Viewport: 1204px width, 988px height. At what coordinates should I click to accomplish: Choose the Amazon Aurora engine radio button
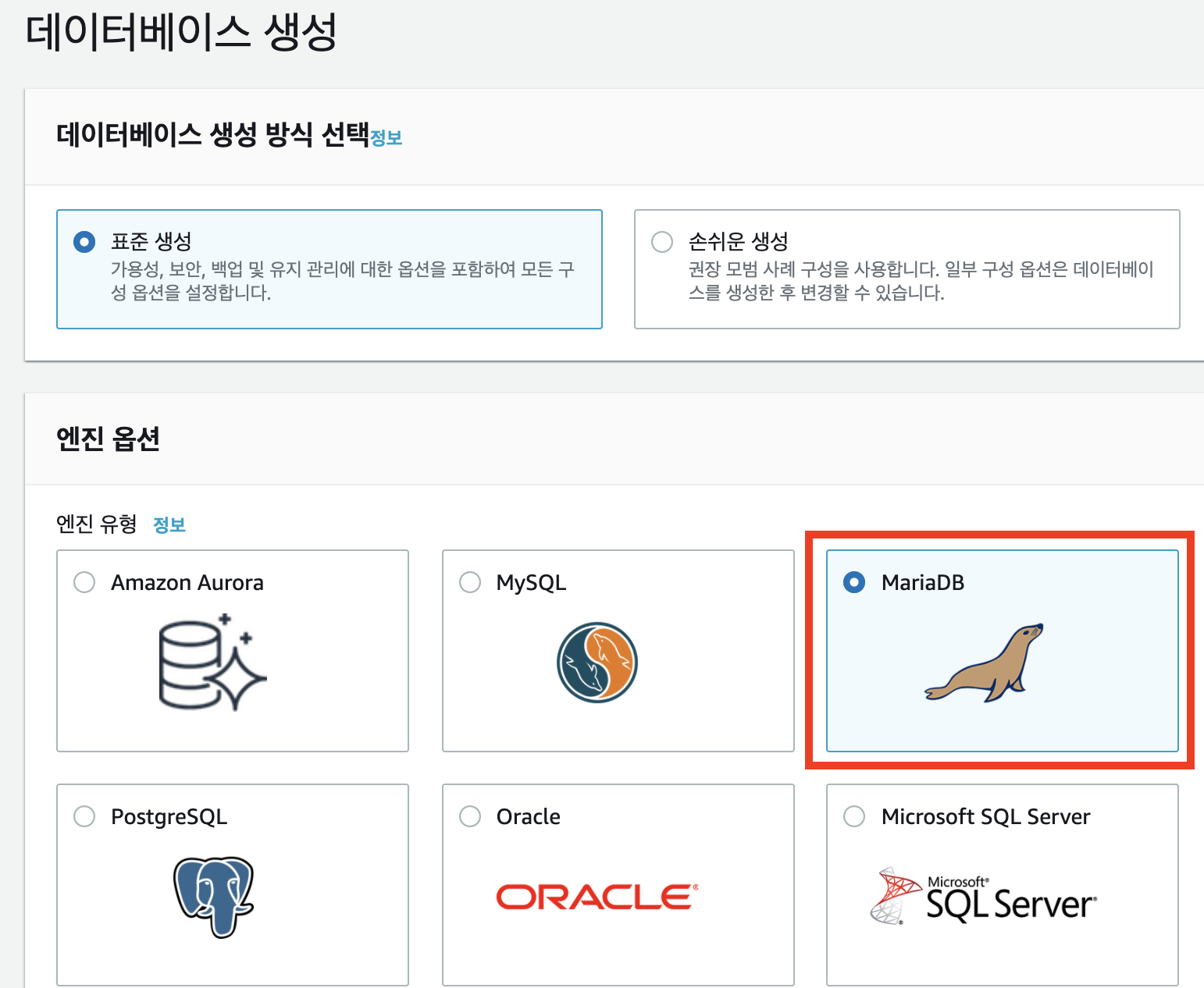[84, 582]
